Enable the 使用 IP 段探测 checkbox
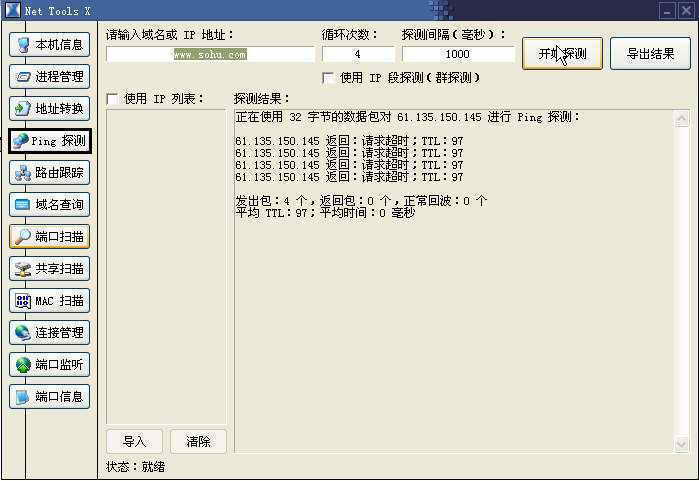The image size is (699, 481). point(328,78)
